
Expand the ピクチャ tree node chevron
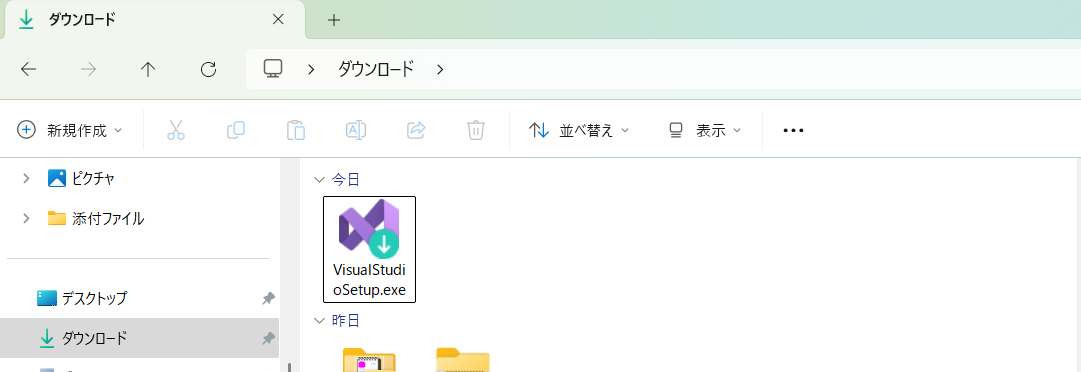[26, 178]
